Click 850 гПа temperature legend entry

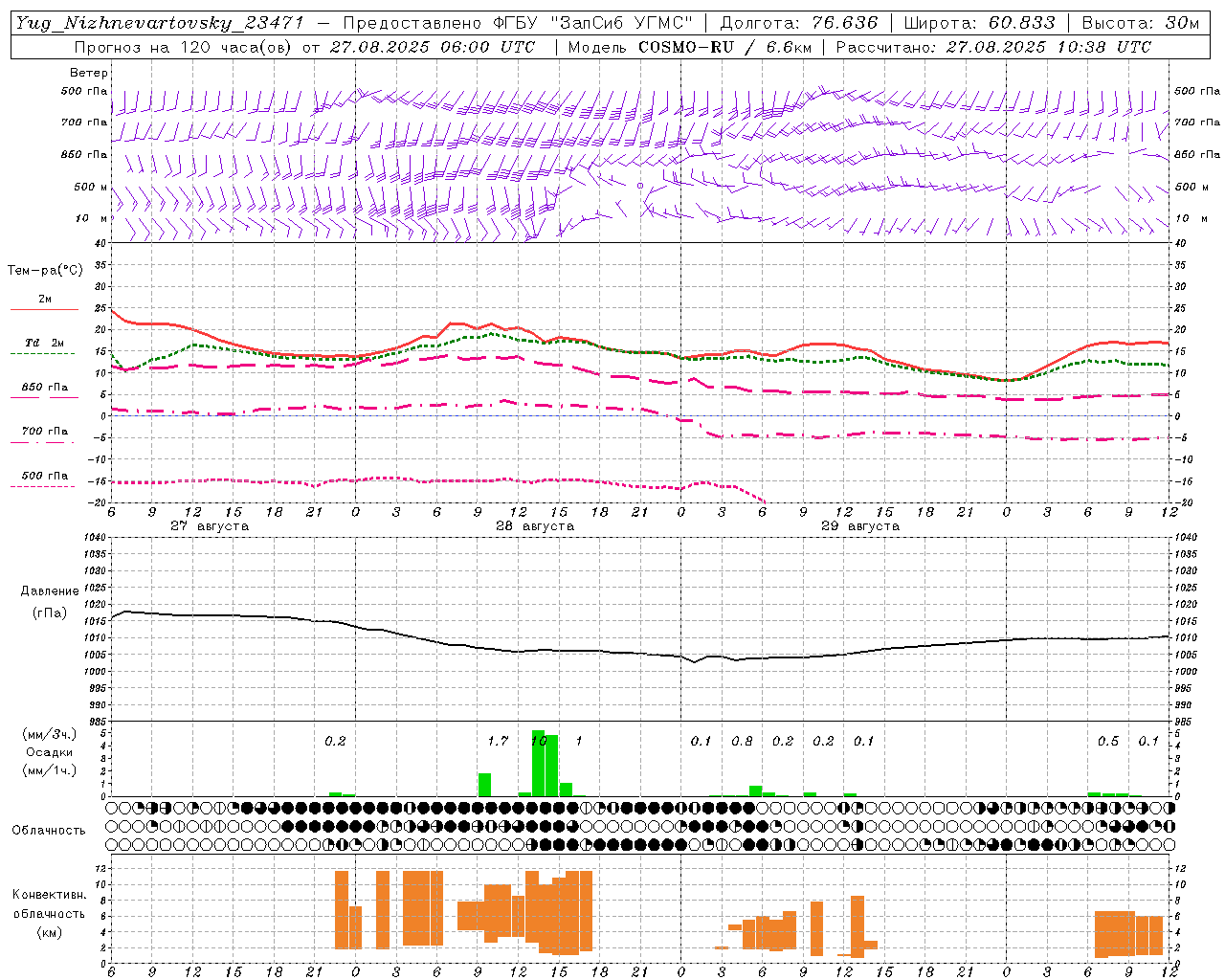(x=45, y=388)
